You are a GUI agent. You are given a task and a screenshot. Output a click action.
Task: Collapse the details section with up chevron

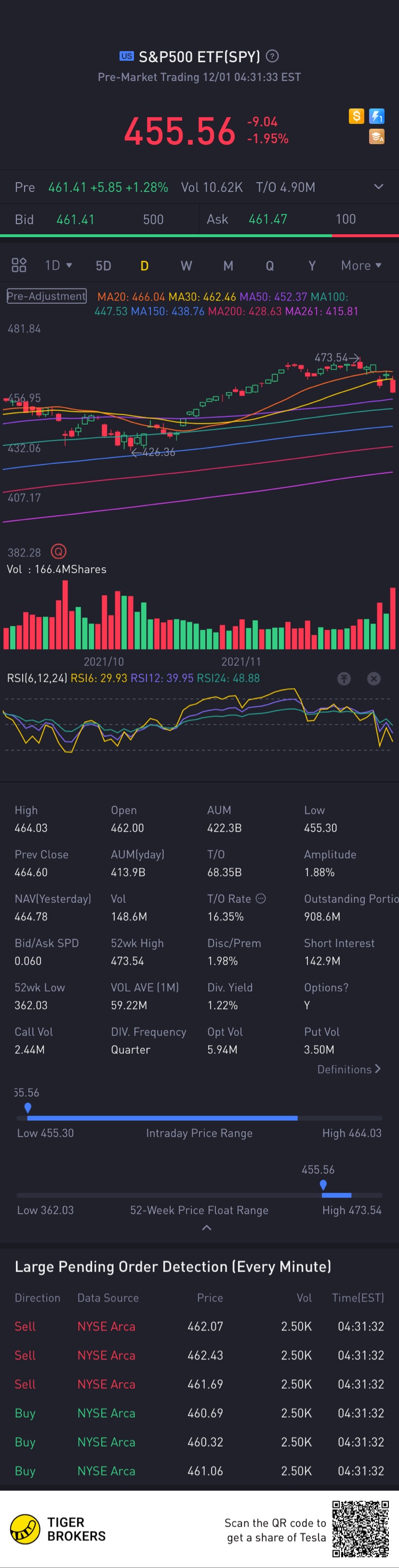(207, 1227)
